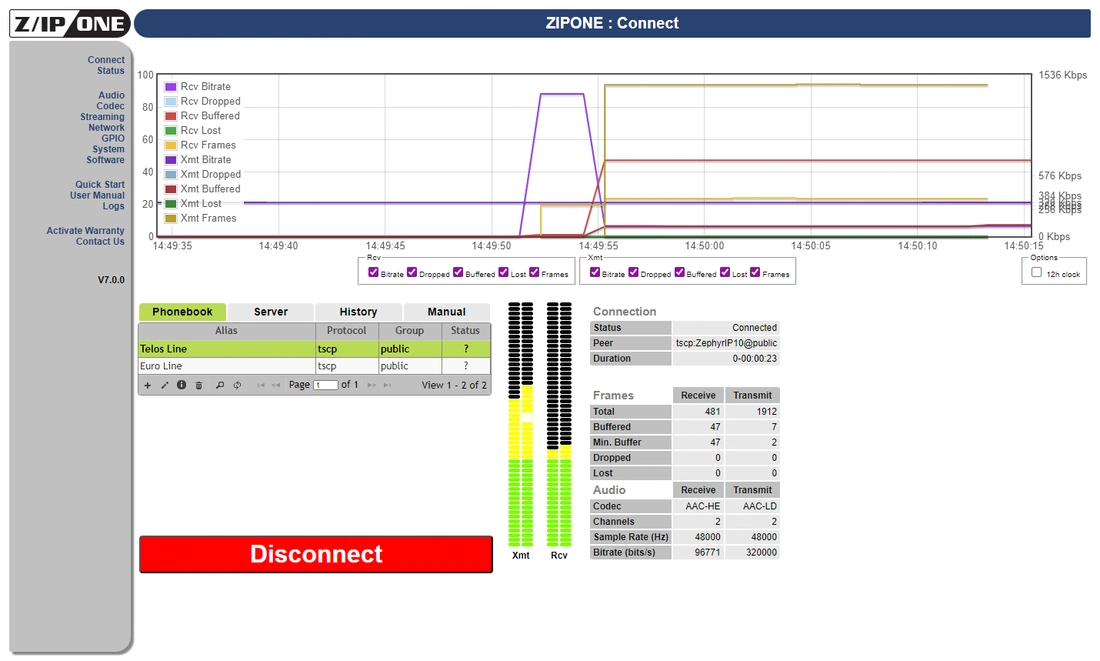Open Streaming settings in sidebar
Screen dimensions: 1100x661
pos(102,117)
